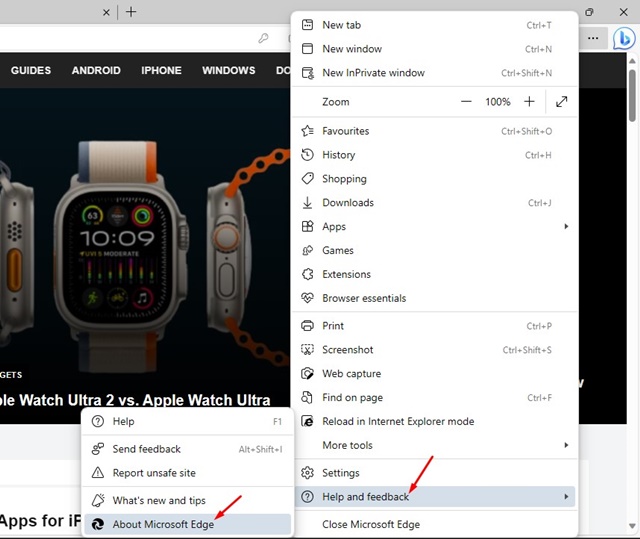Image resolution: width=640 pixels, height=539 pixels.
Task: Increase zoom with the plus button
Action: (x=529, y=102)
